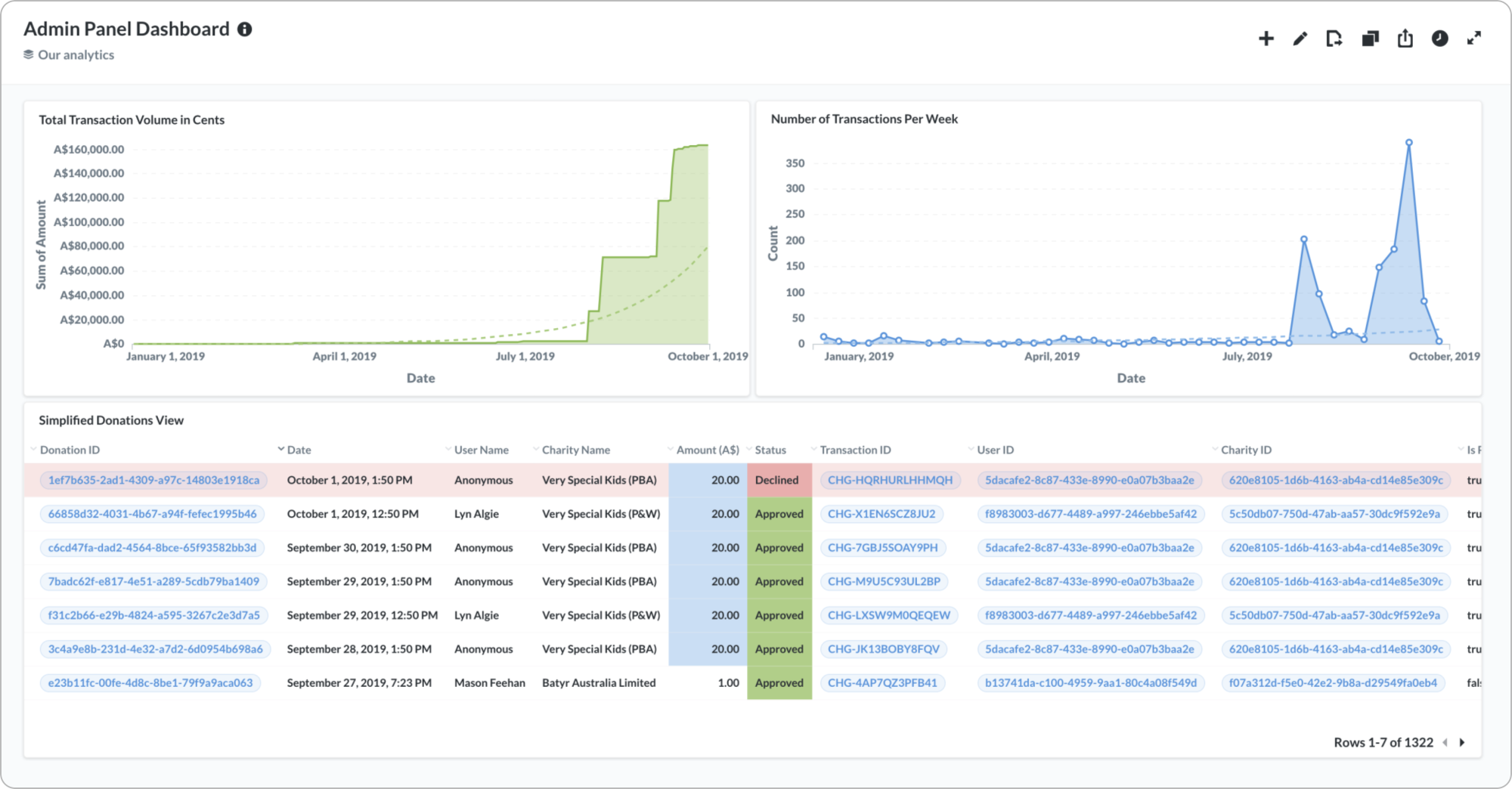Open dashboard editing with the pencil icon
1512x789 pixels.
pyautogui.click(x=1300, y=39)
